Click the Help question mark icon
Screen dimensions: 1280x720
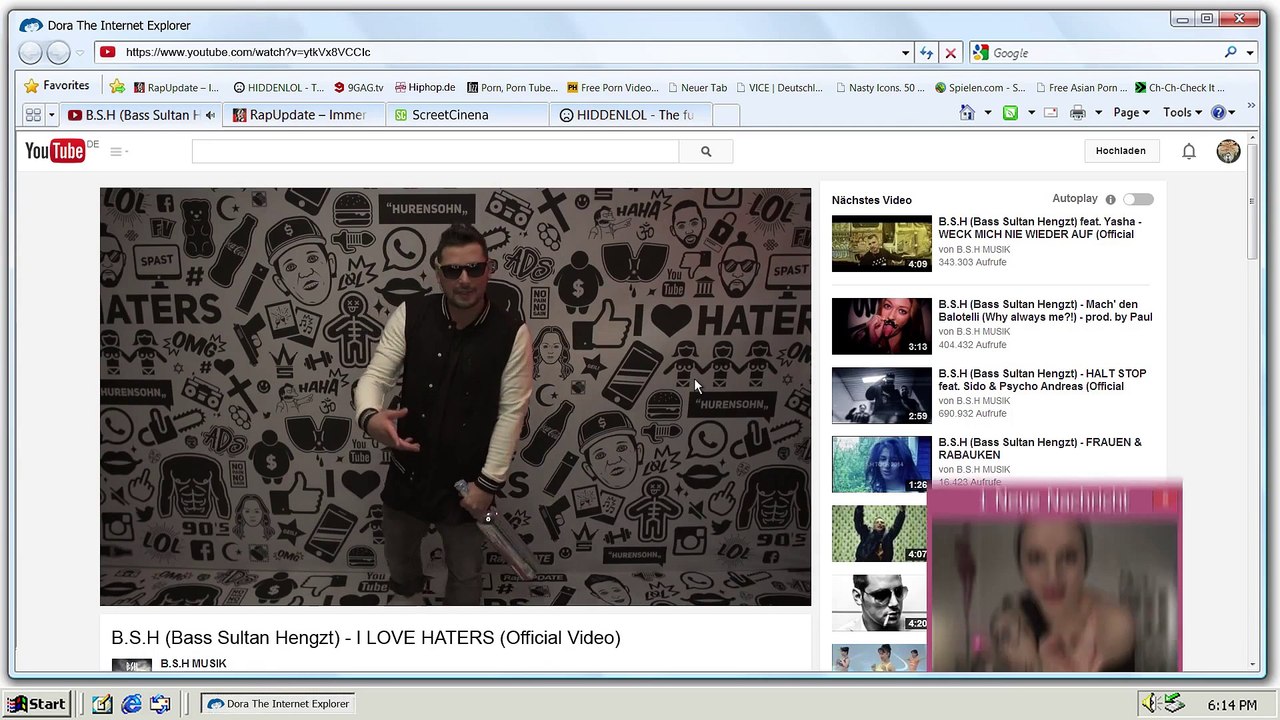(1218, 113)
